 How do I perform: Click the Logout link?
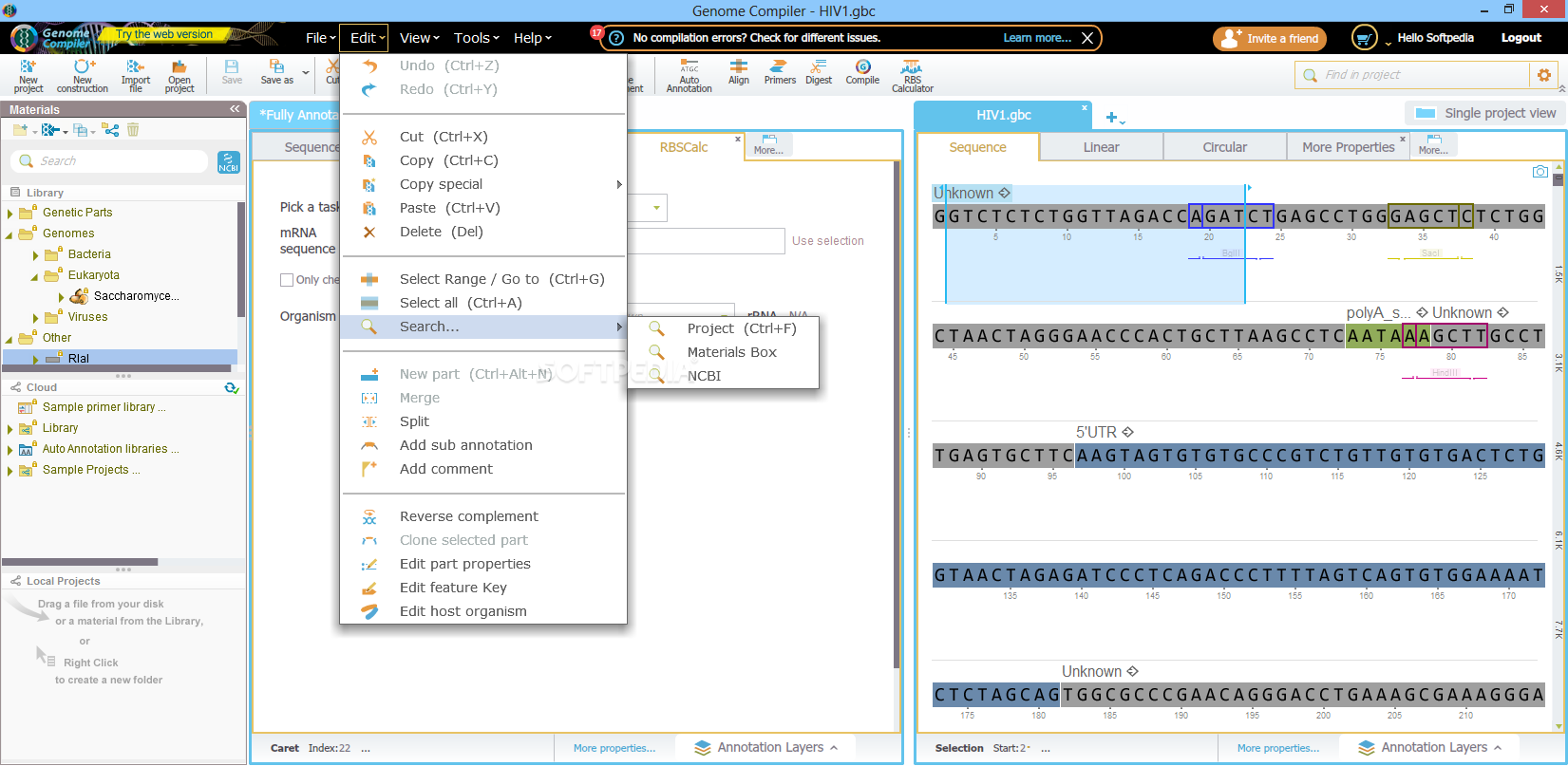1521,38
